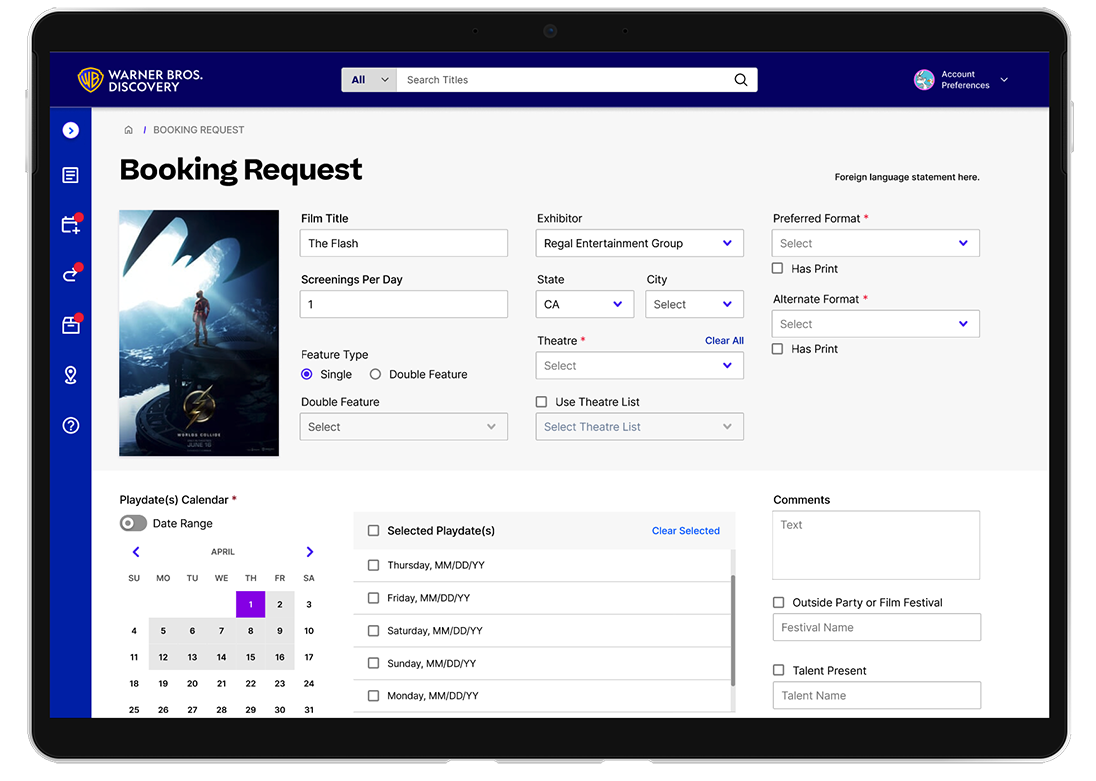Select April 1 in the calendar
The image size is (1096, 781).
pos(250,604)
